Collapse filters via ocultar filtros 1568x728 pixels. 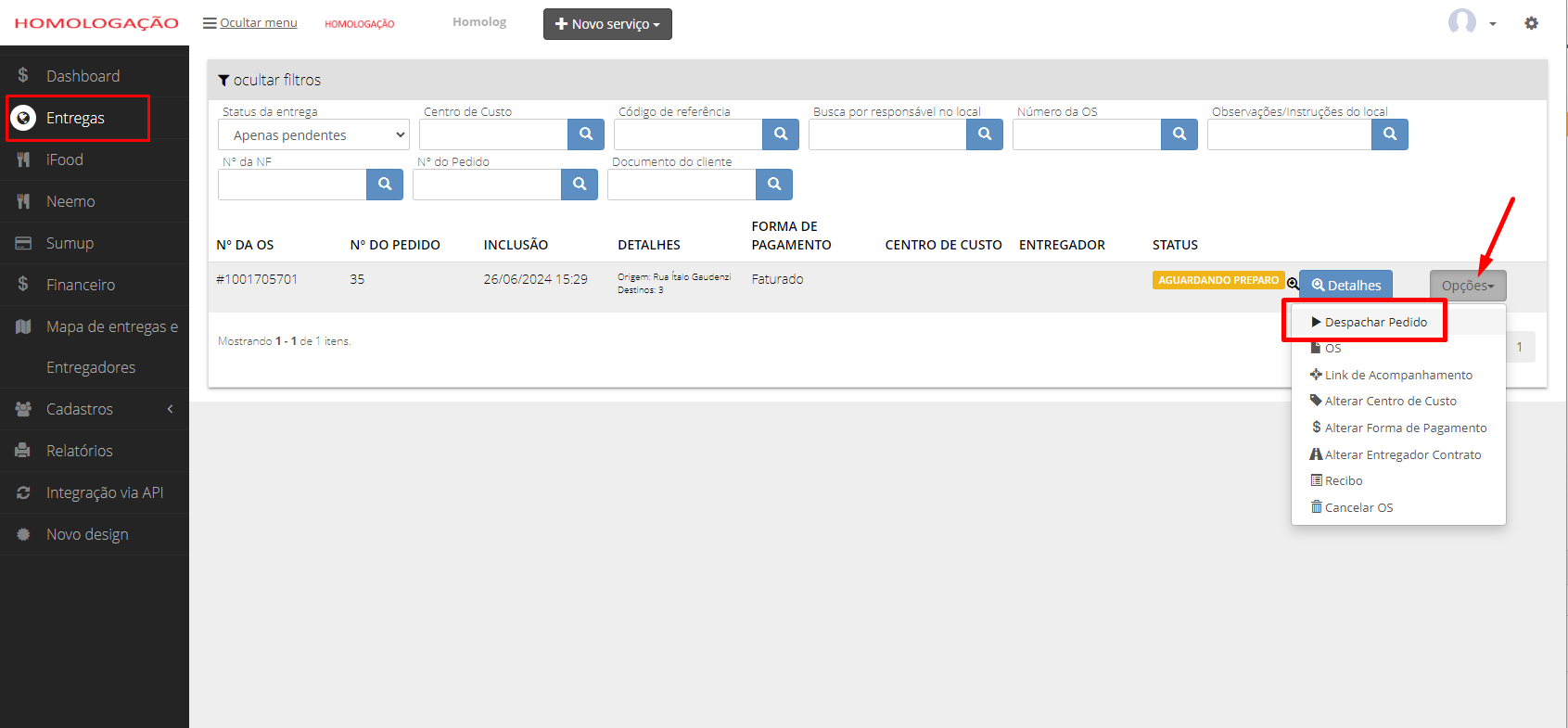click(x=269, y=80)
